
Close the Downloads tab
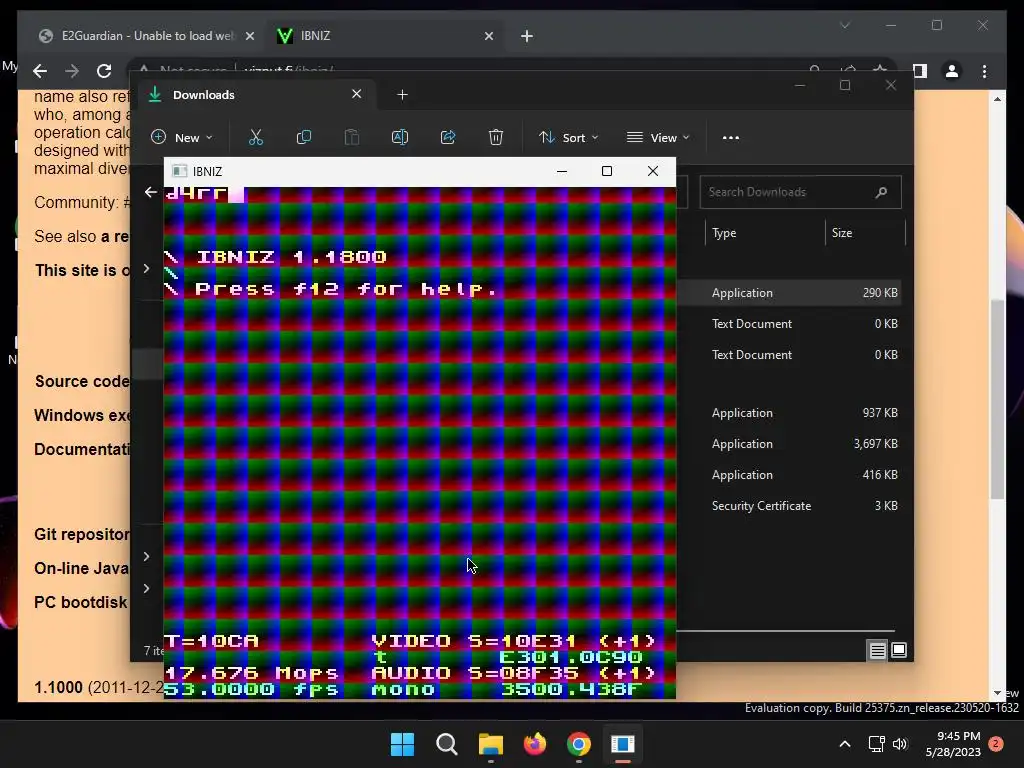coord(357,94)
